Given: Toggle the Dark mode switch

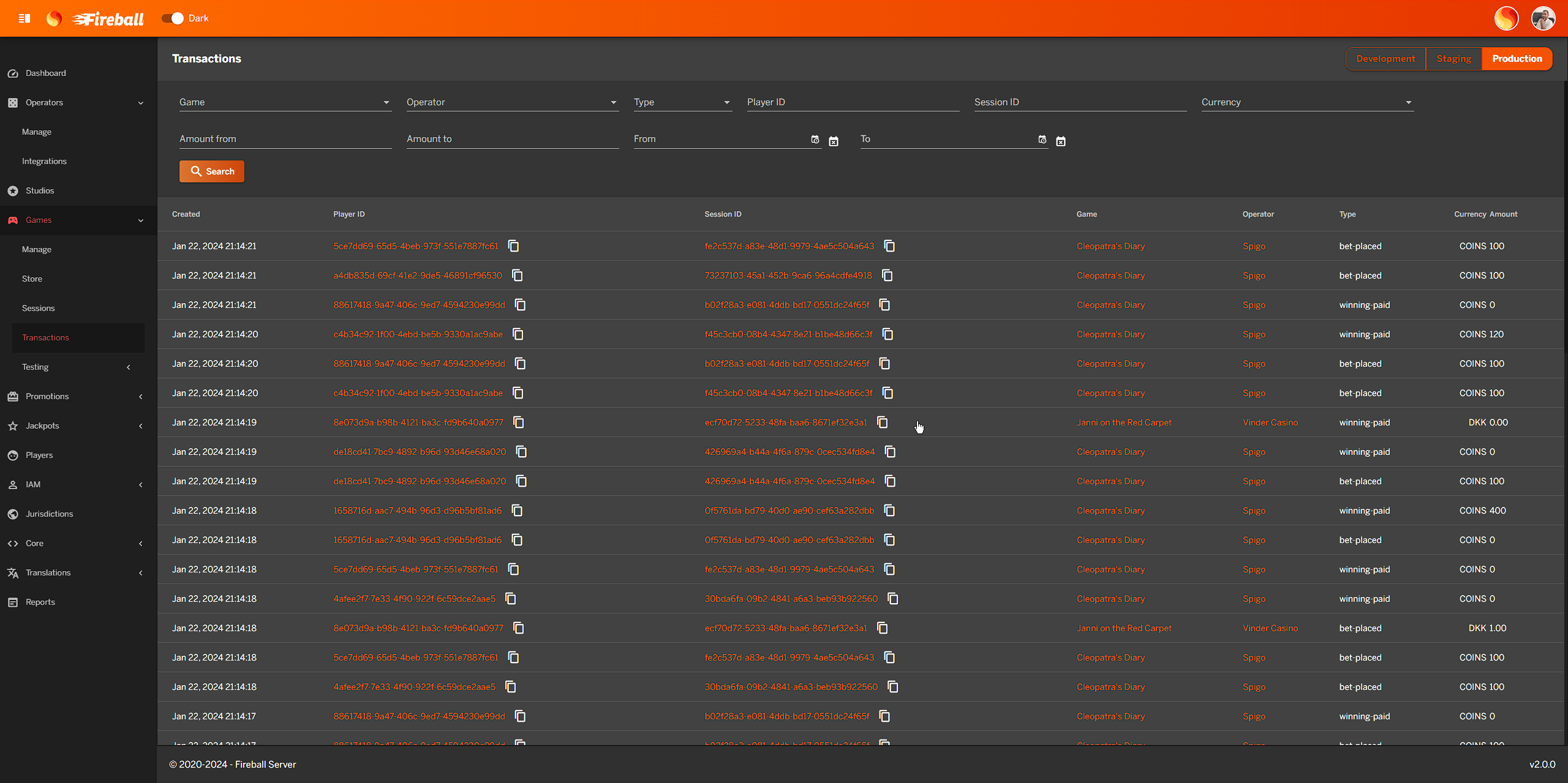Looking at the screenshot, I should 173,18.
